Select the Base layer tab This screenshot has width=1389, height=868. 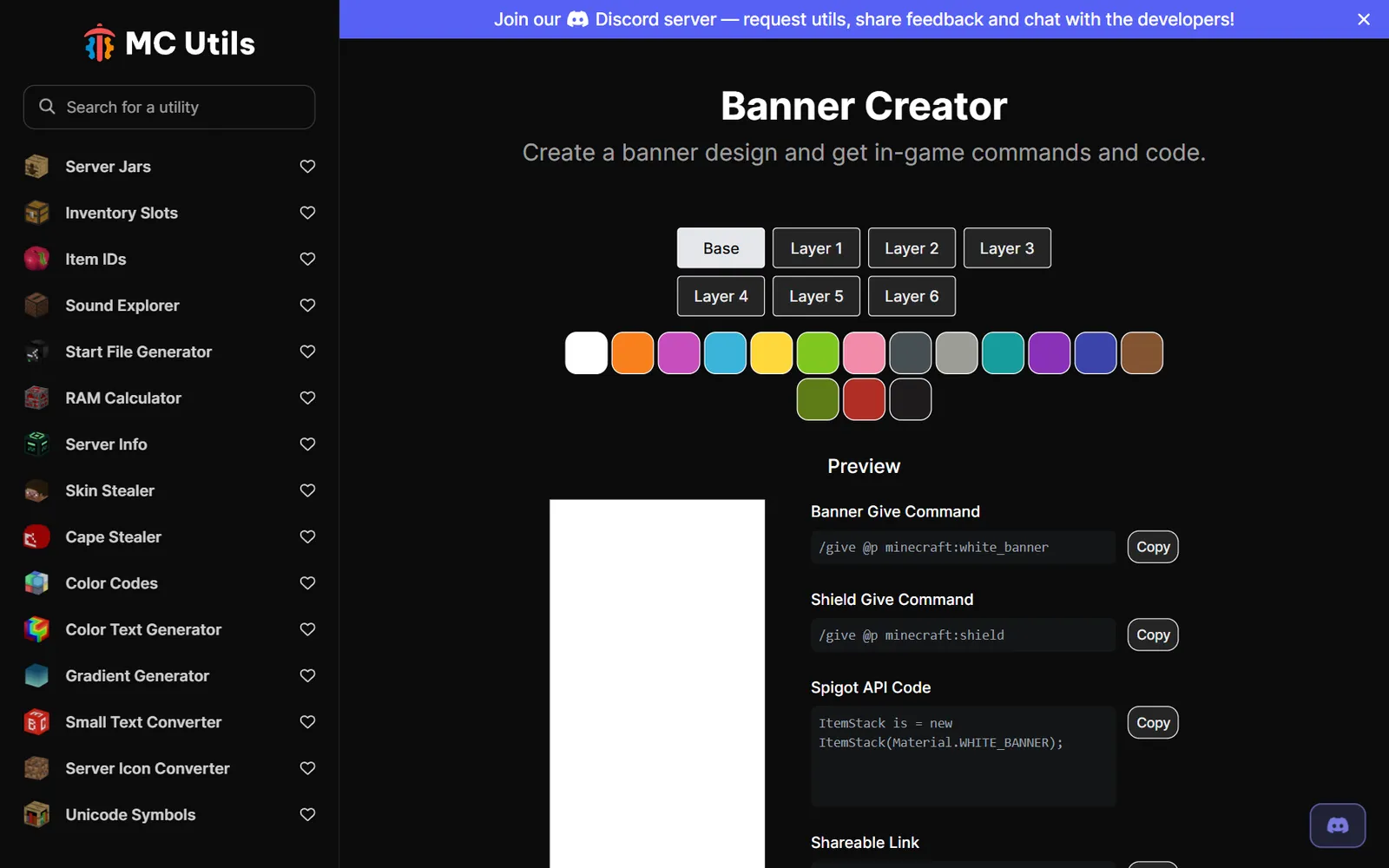point(721,248)
